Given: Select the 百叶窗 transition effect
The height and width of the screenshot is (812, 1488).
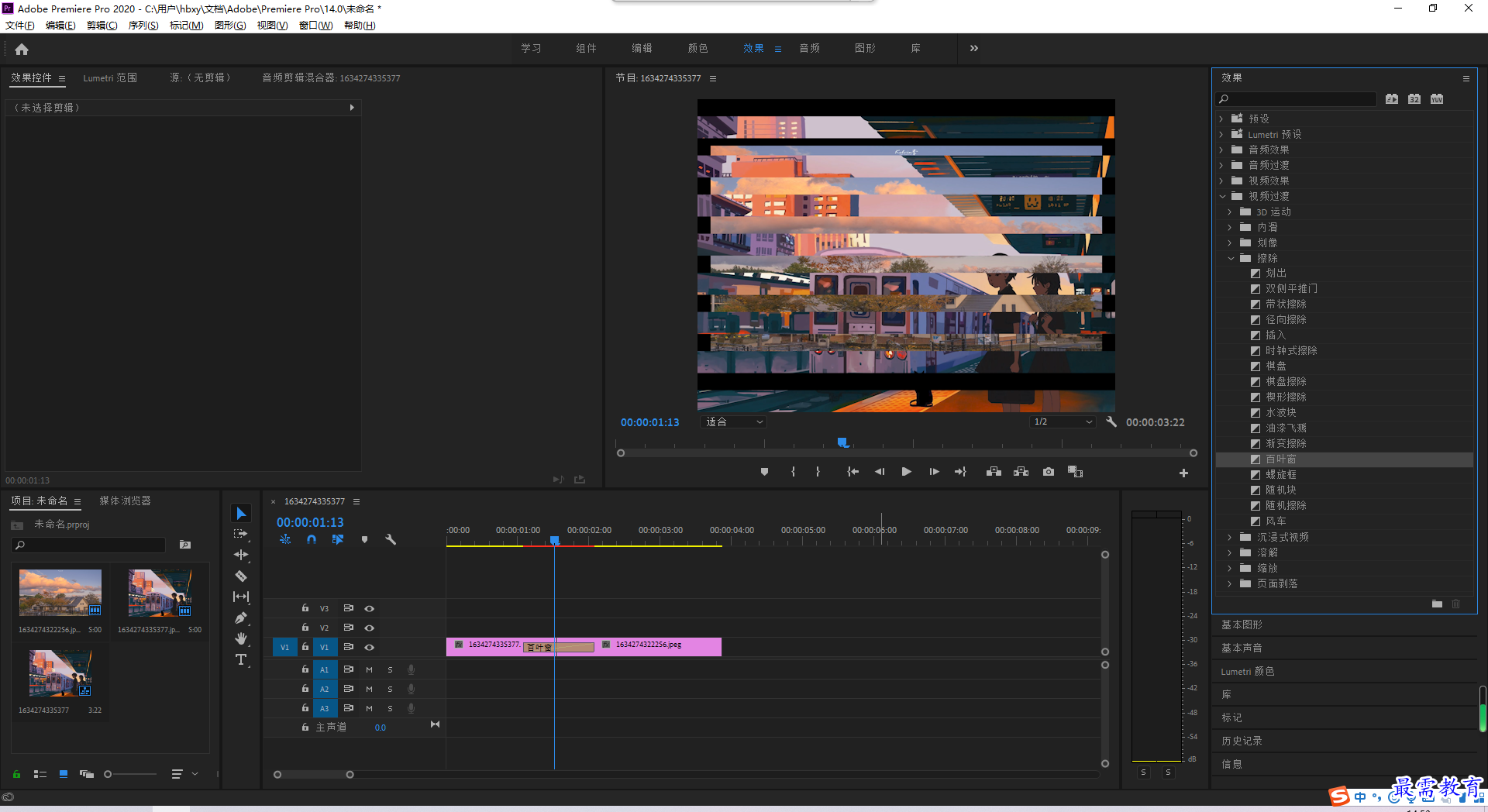Looking at the screenshot, I should point(1281,459).
